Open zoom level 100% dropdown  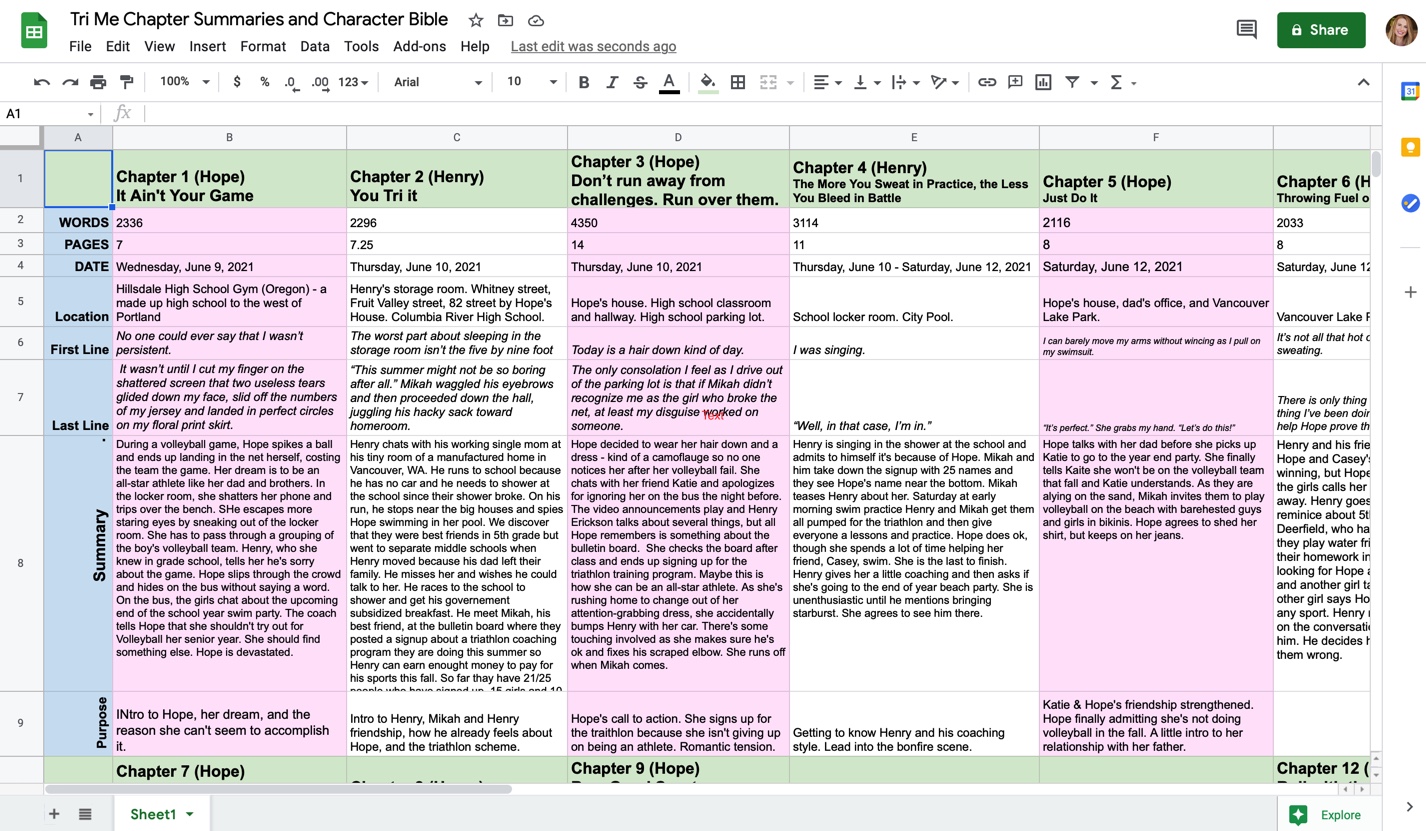[184, 82]
